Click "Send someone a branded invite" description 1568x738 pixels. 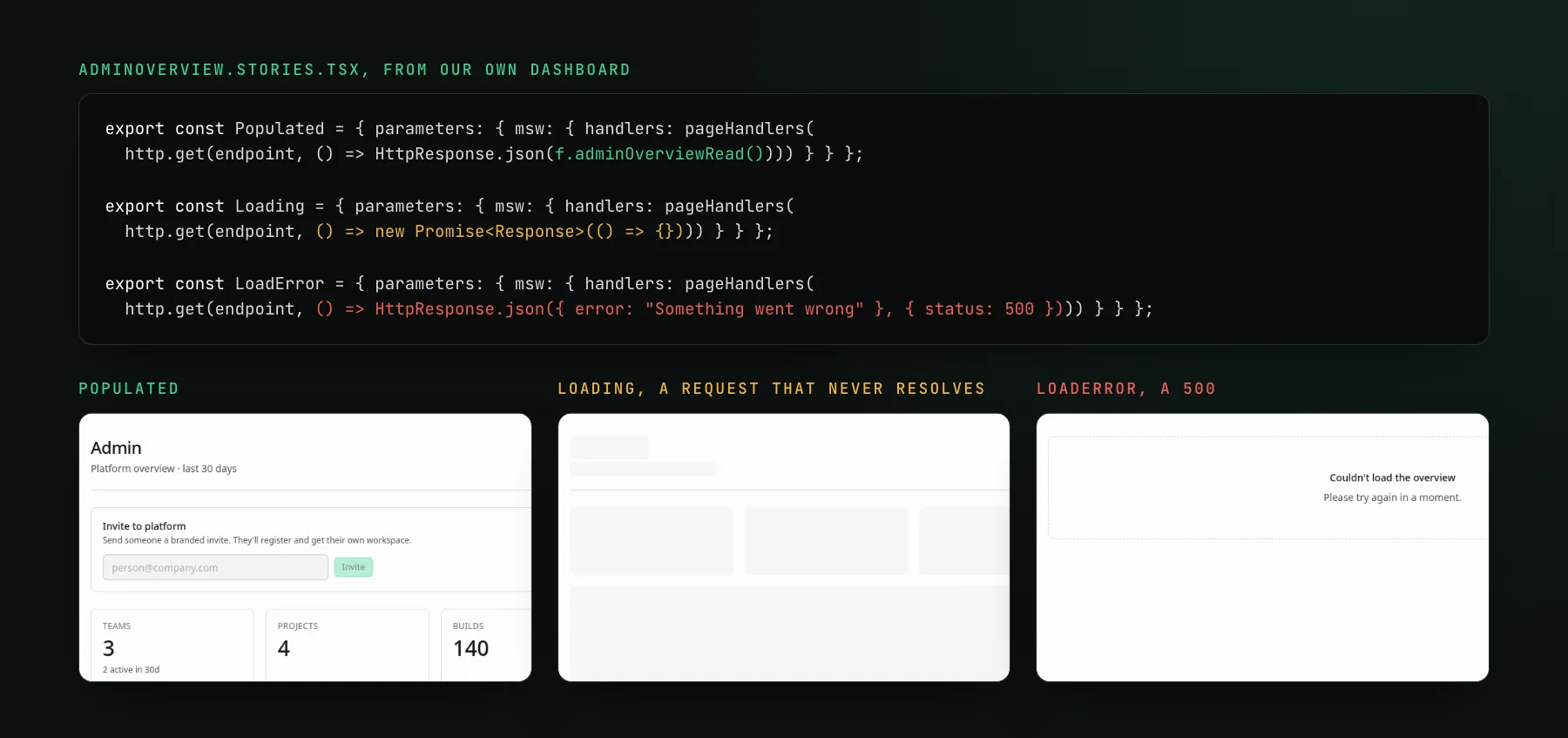point(257,540)
